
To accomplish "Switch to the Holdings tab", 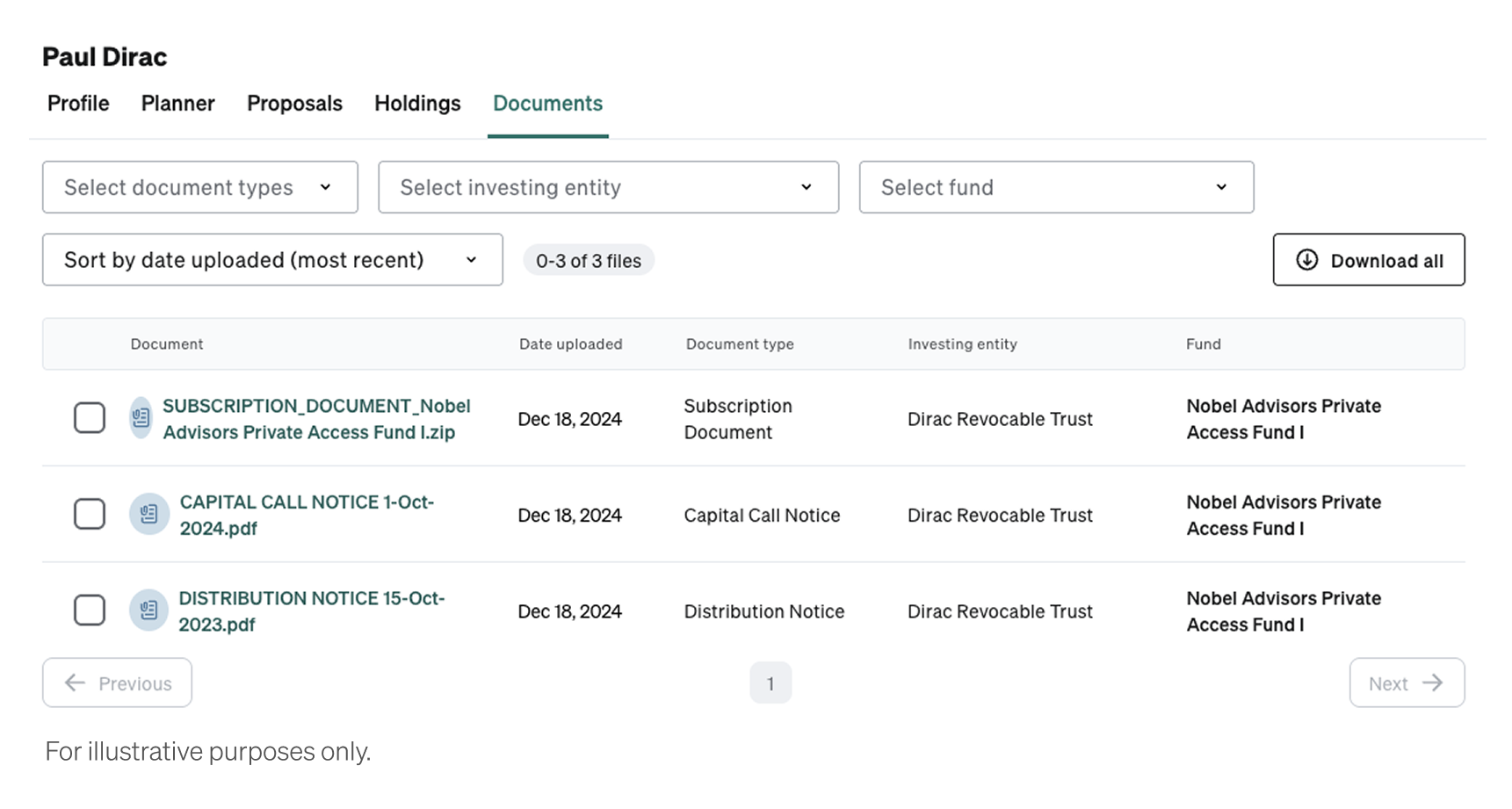I will point(417,104).
